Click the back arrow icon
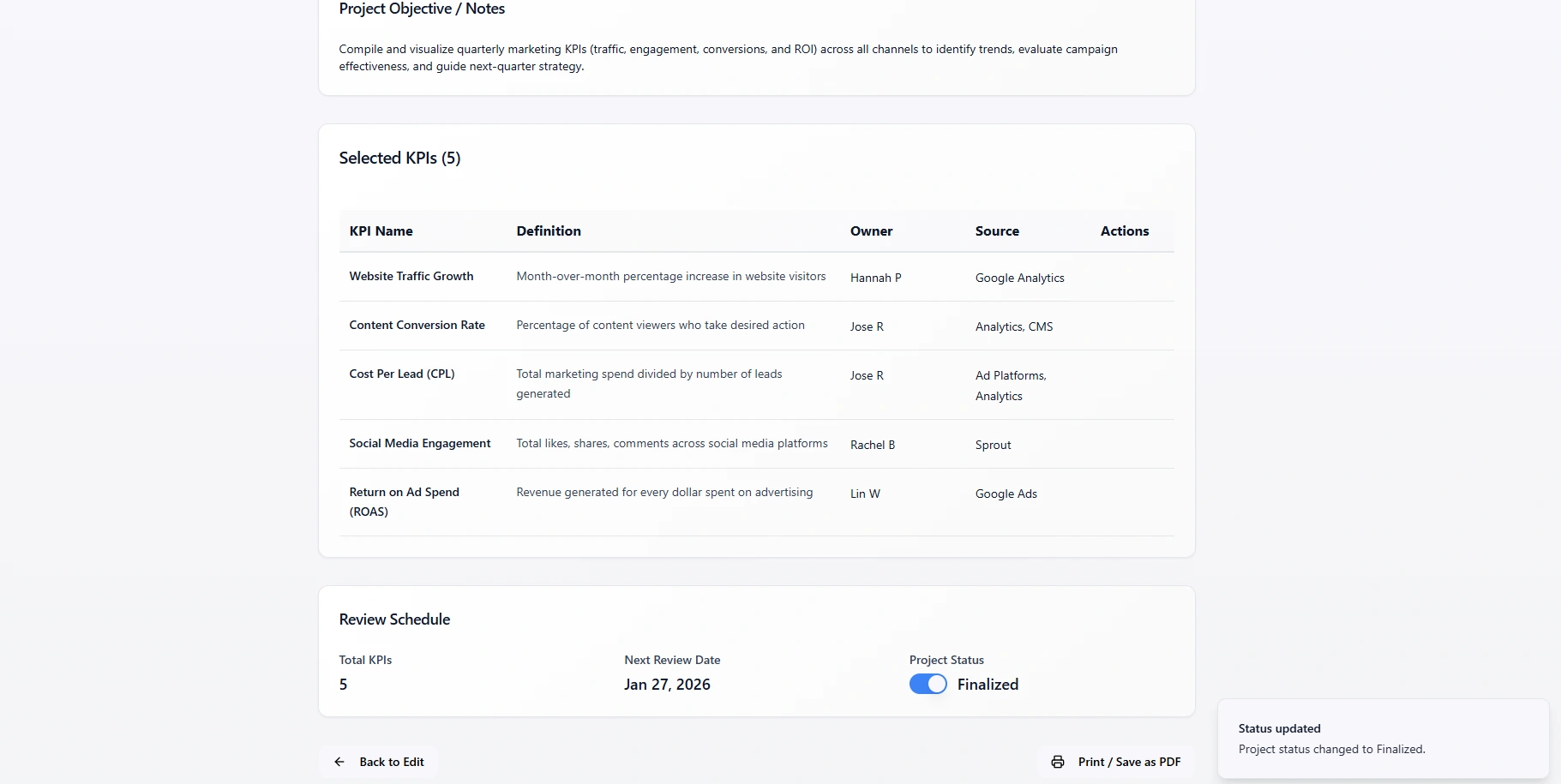The width and height of the screenshot is (1561, 784). 339,762
